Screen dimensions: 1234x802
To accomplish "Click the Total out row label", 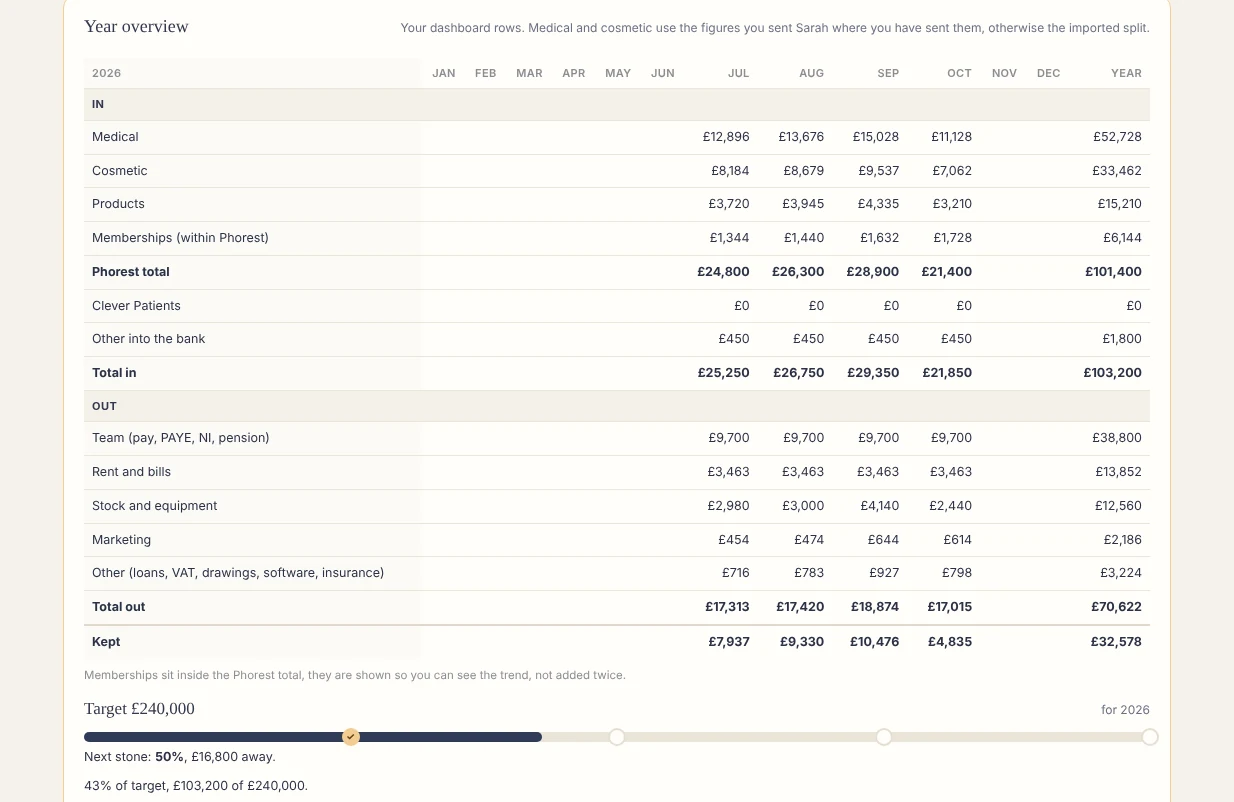I will click(119, 607).
